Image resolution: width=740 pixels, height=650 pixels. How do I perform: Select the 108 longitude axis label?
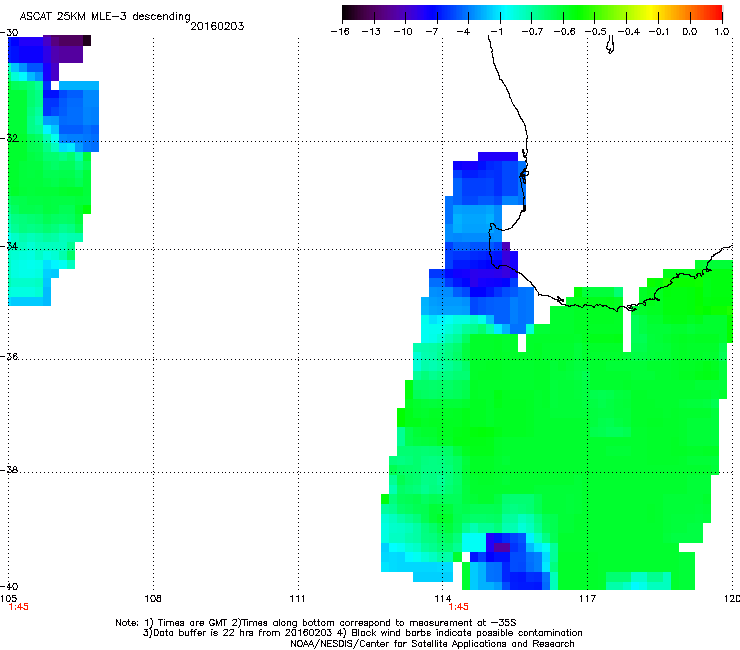153,599
